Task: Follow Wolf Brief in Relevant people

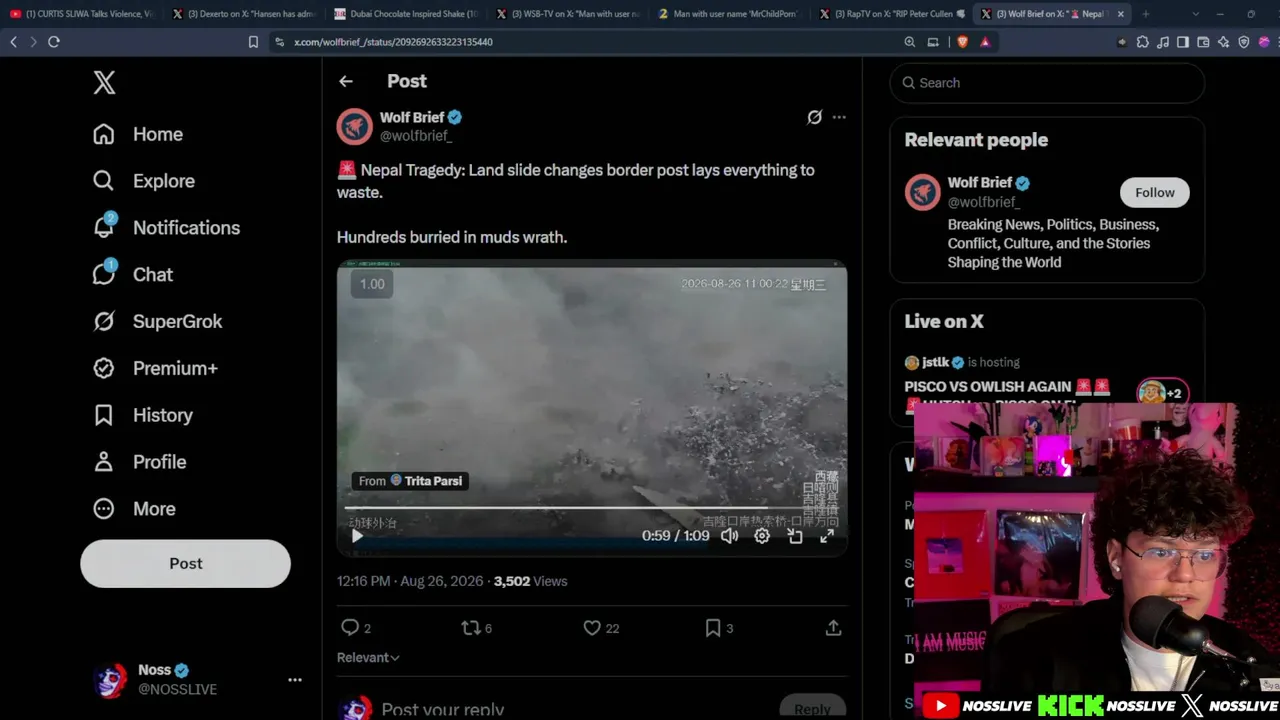Action: 1155,193
